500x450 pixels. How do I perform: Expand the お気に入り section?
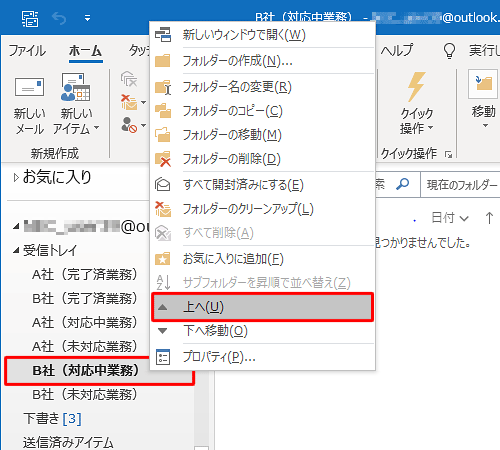(x=16, y=178)
